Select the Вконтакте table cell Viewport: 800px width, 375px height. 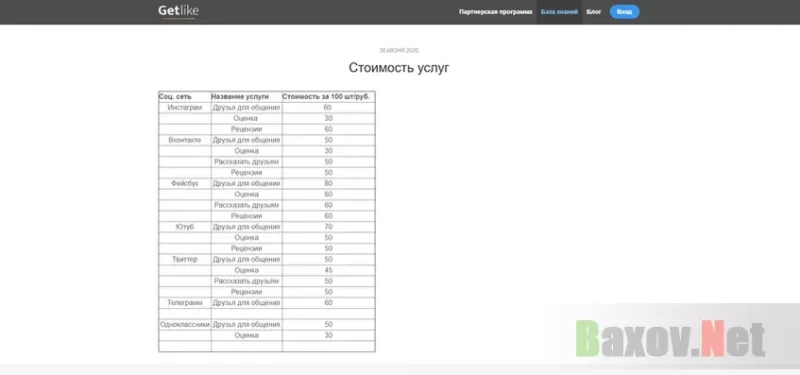pyautogui.click(x=185, y=140)
